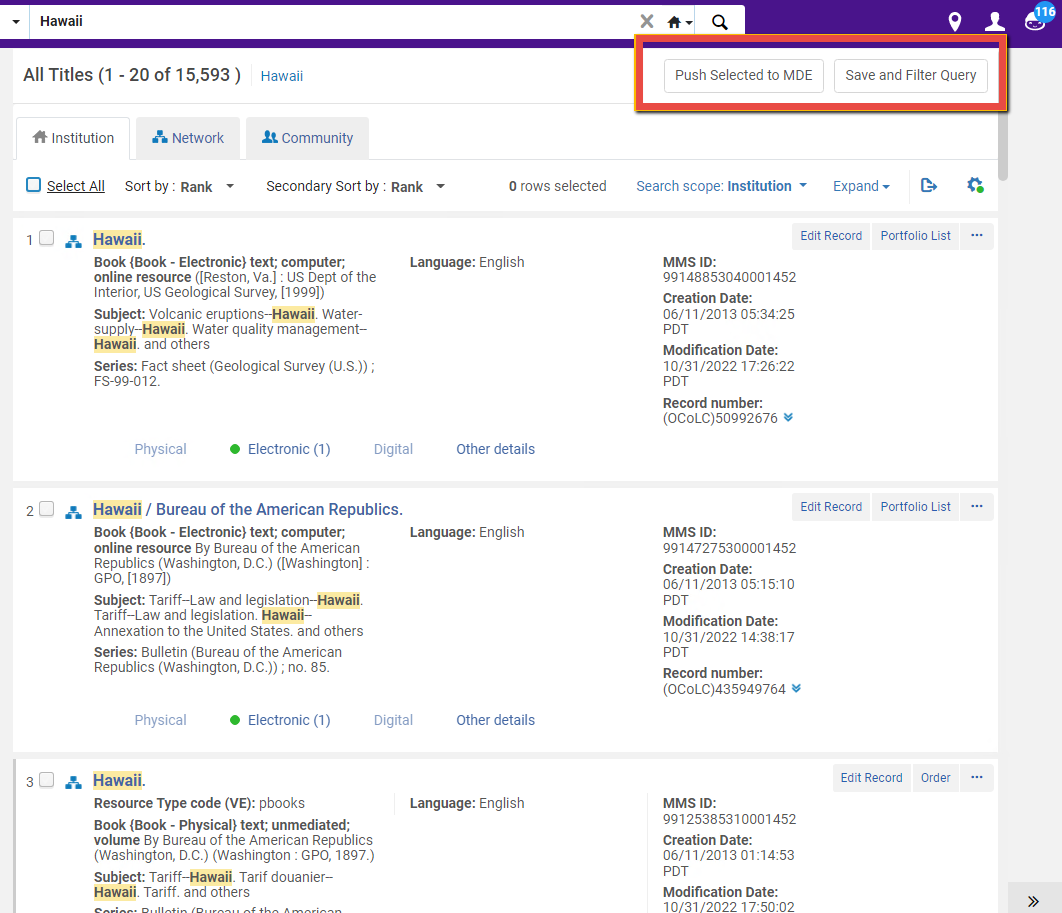Open Hawaii / Bureau of the American Republics title
This screenshot has width=1062, height=913.
click(x=248, y=510)
